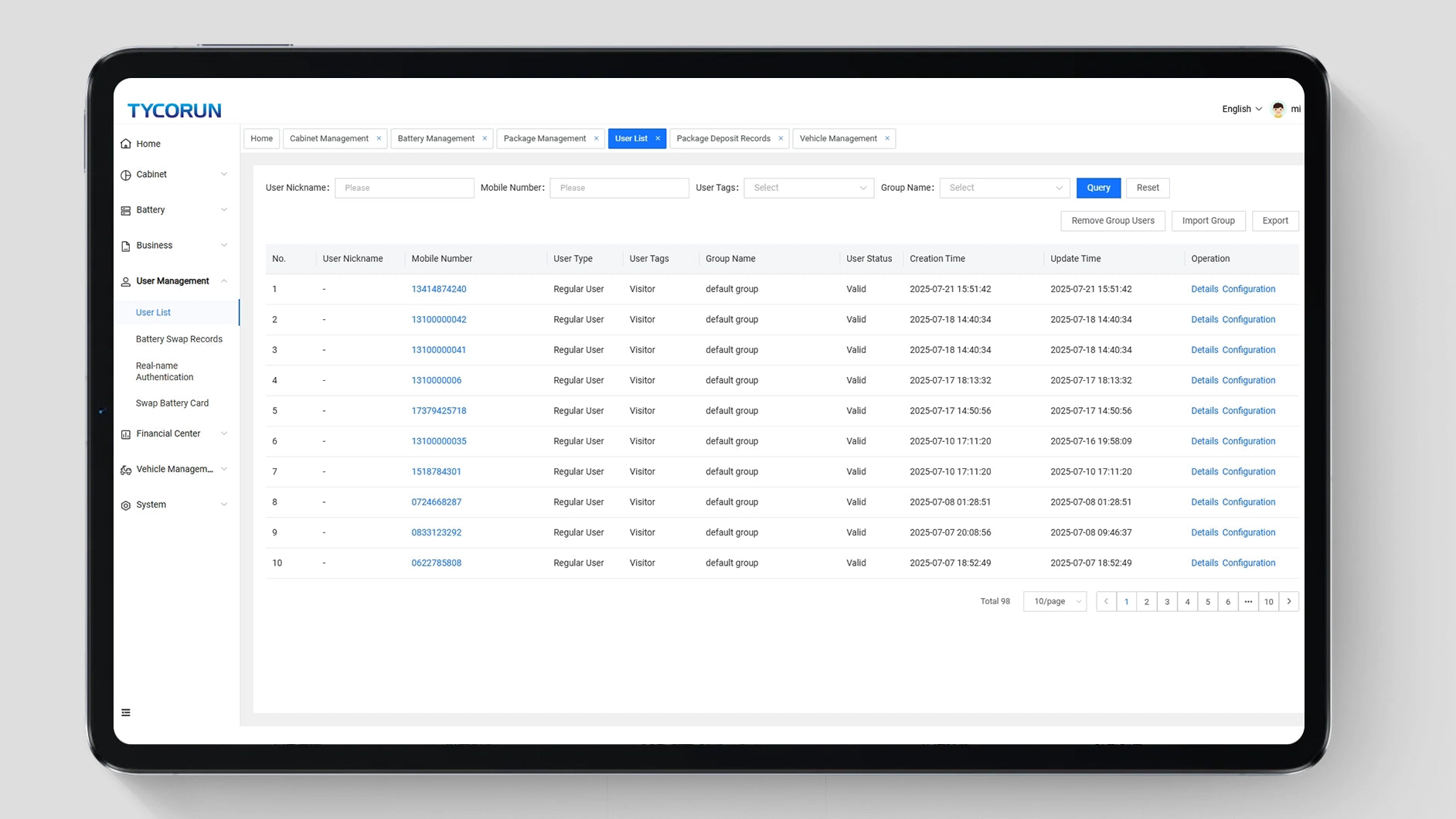Click the Export button
Viewport: 1456px width, 819px height.
(1274, 221)
